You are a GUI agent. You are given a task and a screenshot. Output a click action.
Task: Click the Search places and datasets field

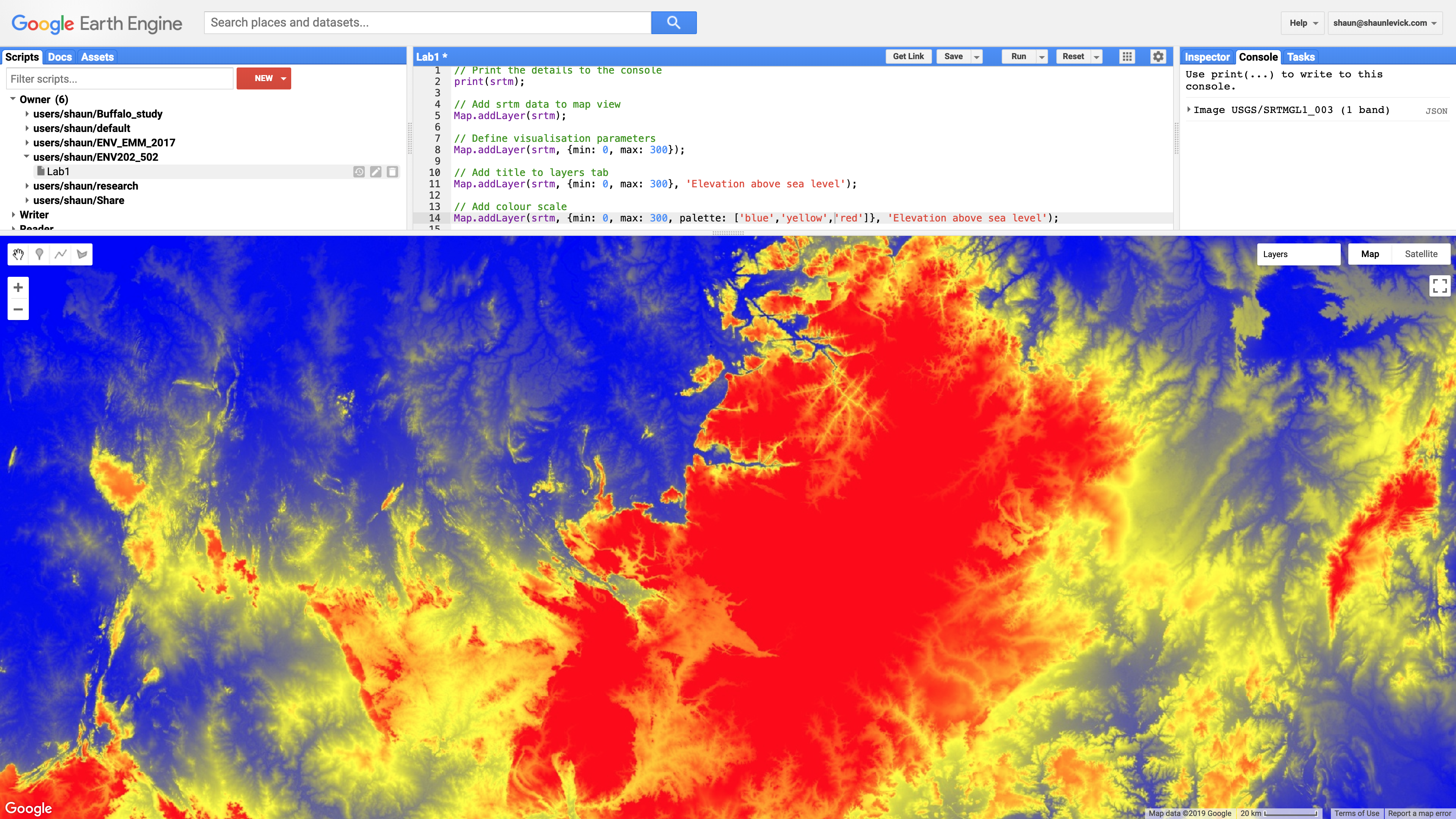click(427, 23)
